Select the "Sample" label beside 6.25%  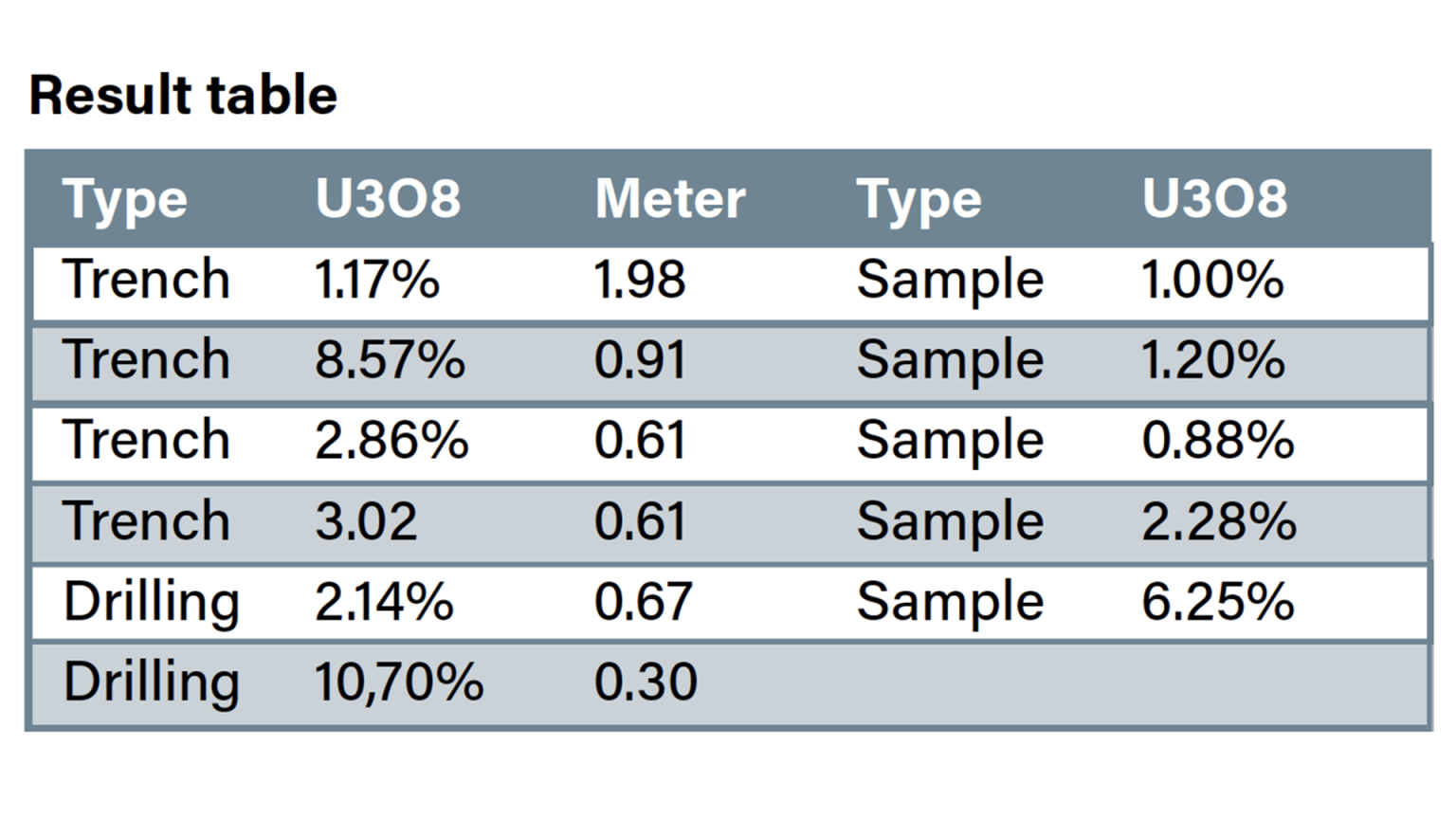tap(950, 603)
